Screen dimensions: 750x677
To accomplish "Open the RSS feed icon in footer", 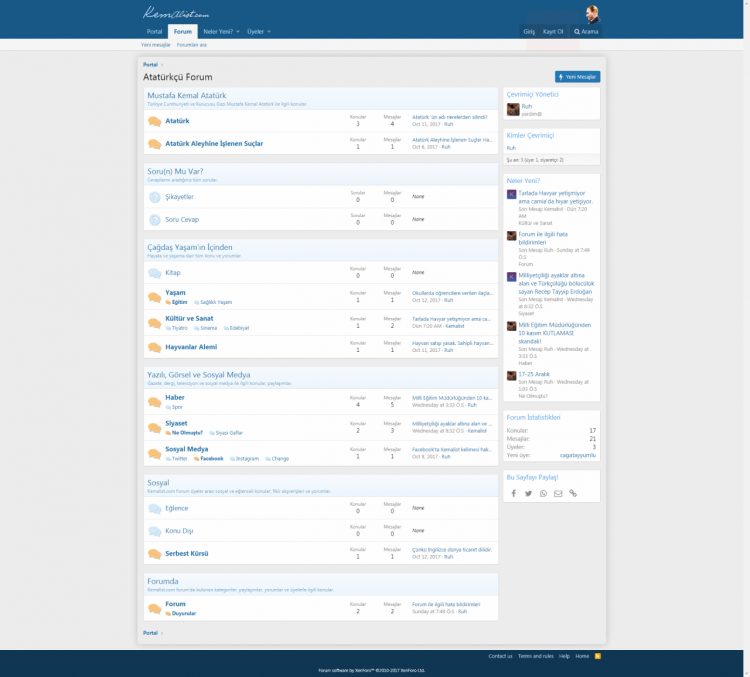I will [x=598, y=656].
